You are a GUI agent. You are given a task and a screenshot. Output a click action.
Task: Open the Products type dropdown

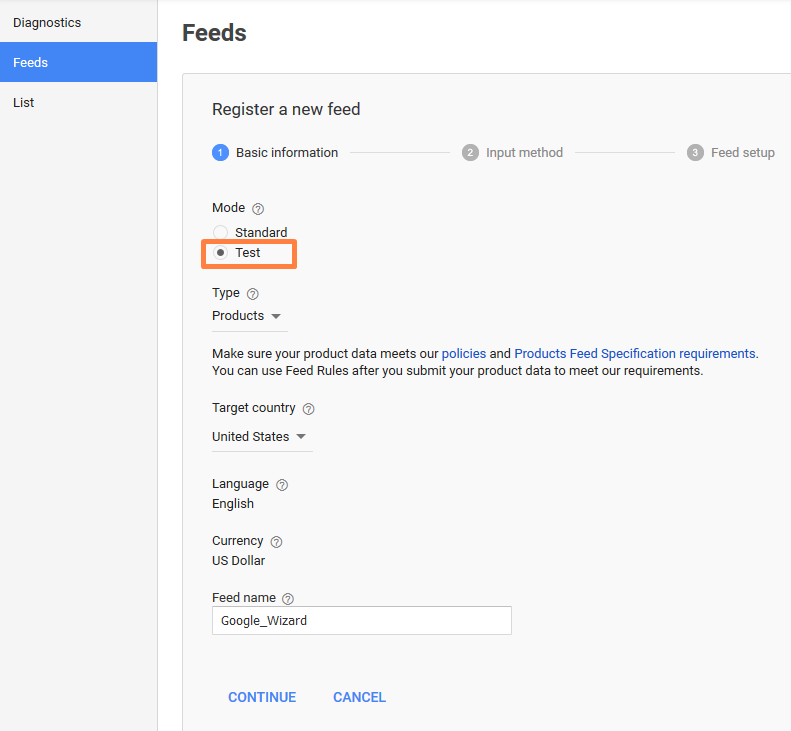(x=247, y=316)
